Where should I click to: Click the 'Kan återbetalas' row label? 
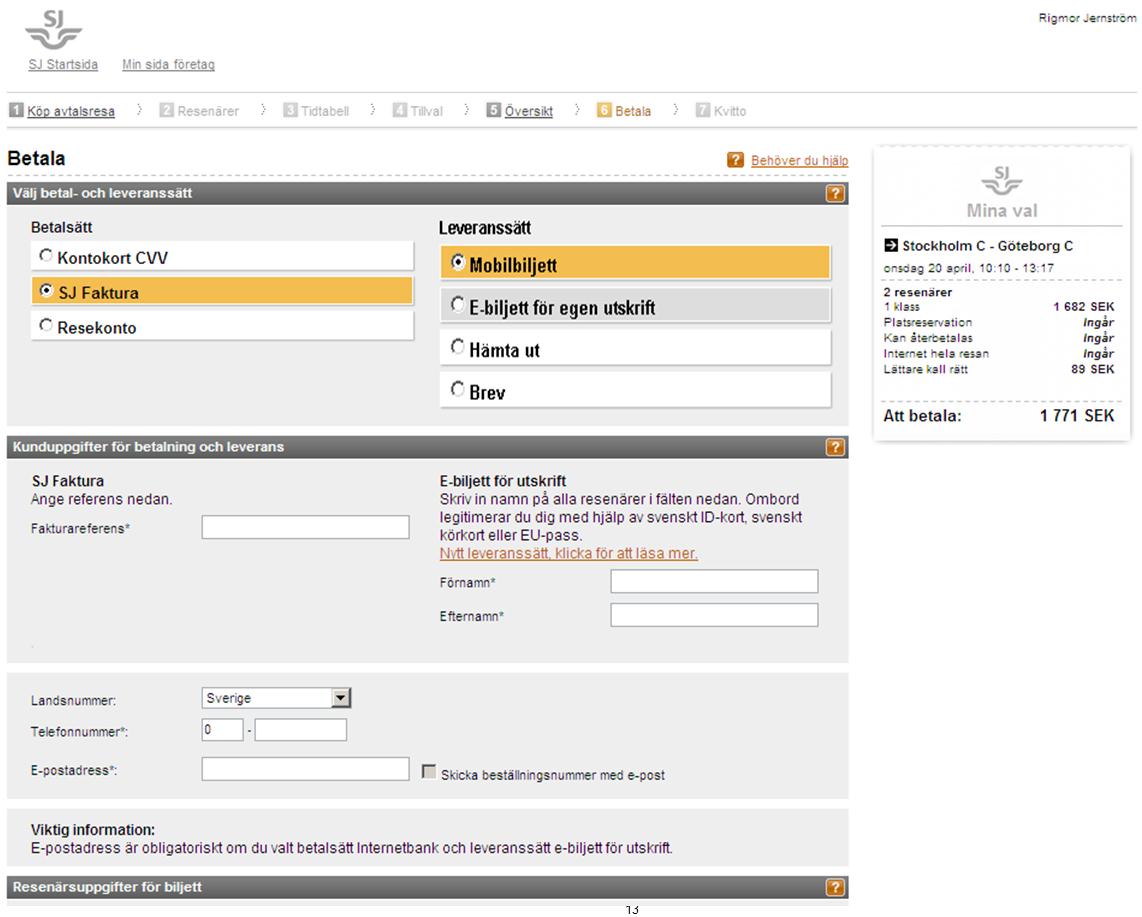pos(928,338)
